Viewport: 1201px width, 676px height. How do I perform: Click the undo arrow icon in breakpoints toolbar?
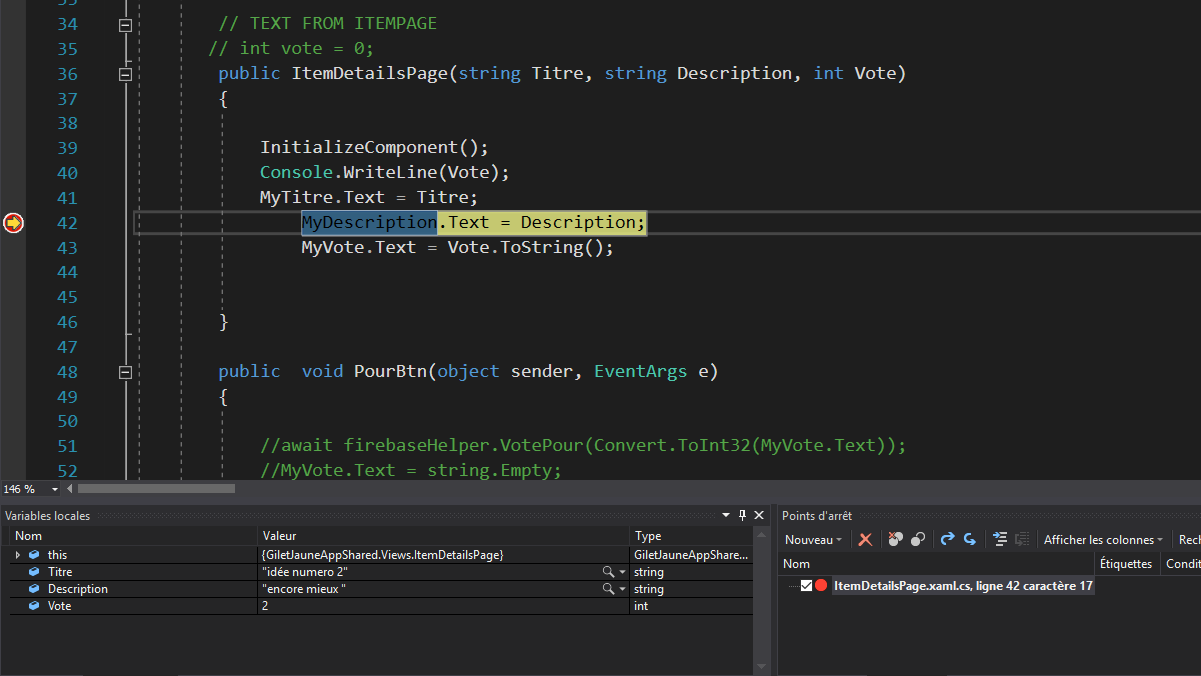947,539
